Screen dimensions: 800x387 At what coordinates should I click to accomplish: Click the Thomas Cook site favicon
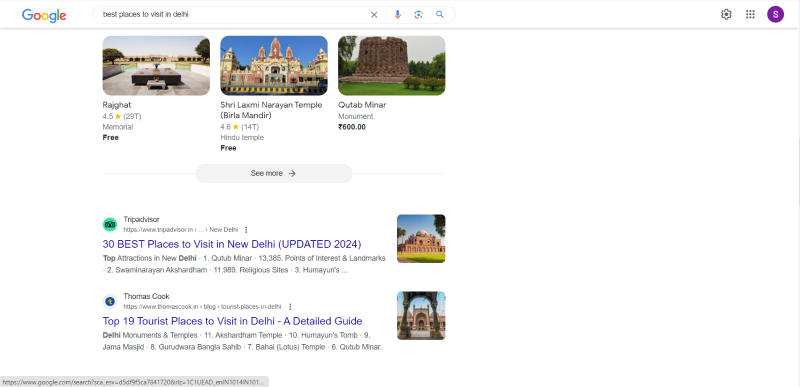click(x=110, y=301)
